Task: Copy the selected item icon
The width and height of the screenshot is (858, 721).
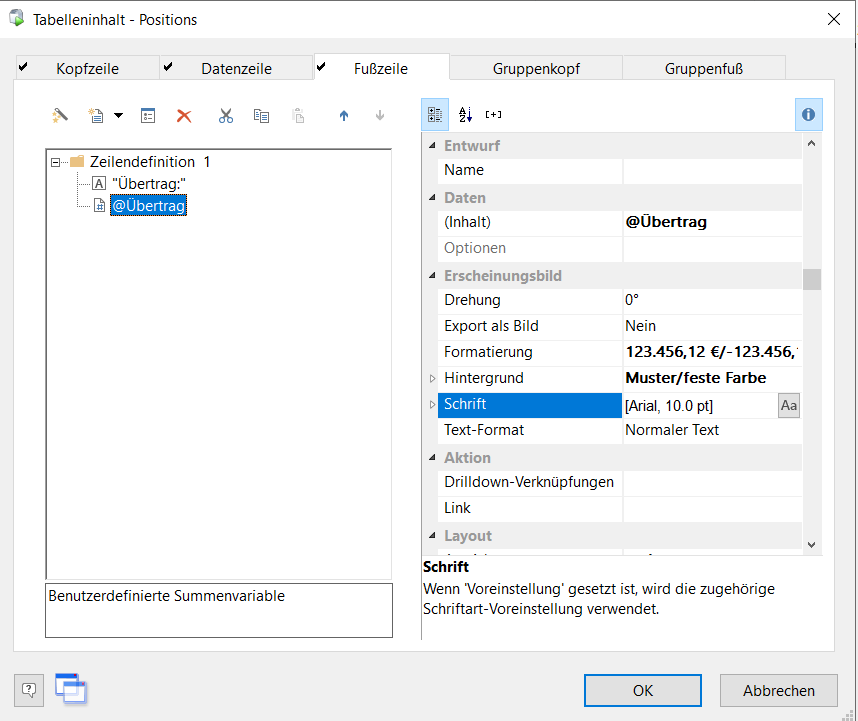Action: [x=261, y=115]
